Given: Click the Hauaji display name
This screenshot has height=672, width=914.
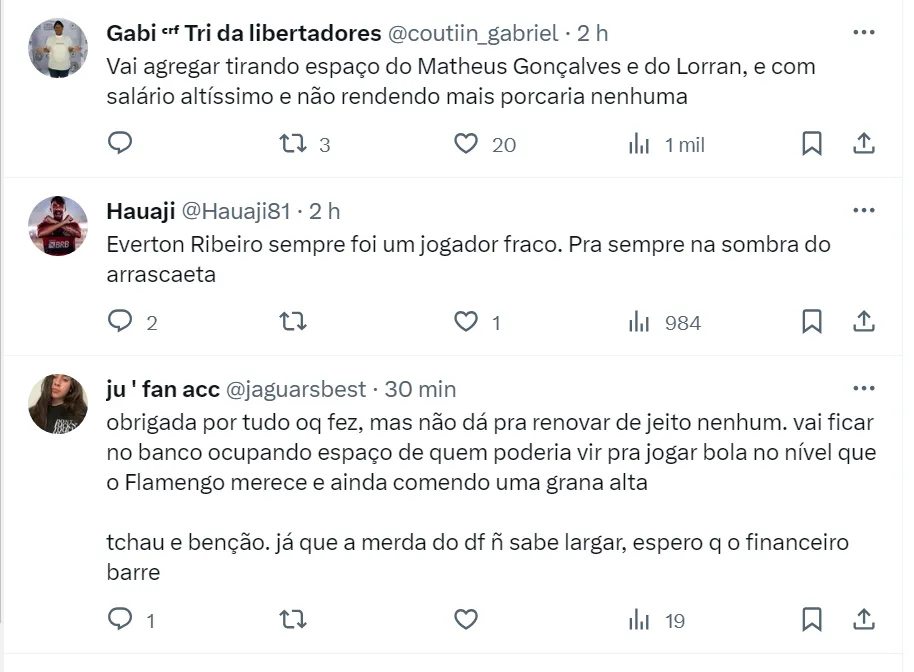Looking at the screenshot, I should [x=139, y=211].
